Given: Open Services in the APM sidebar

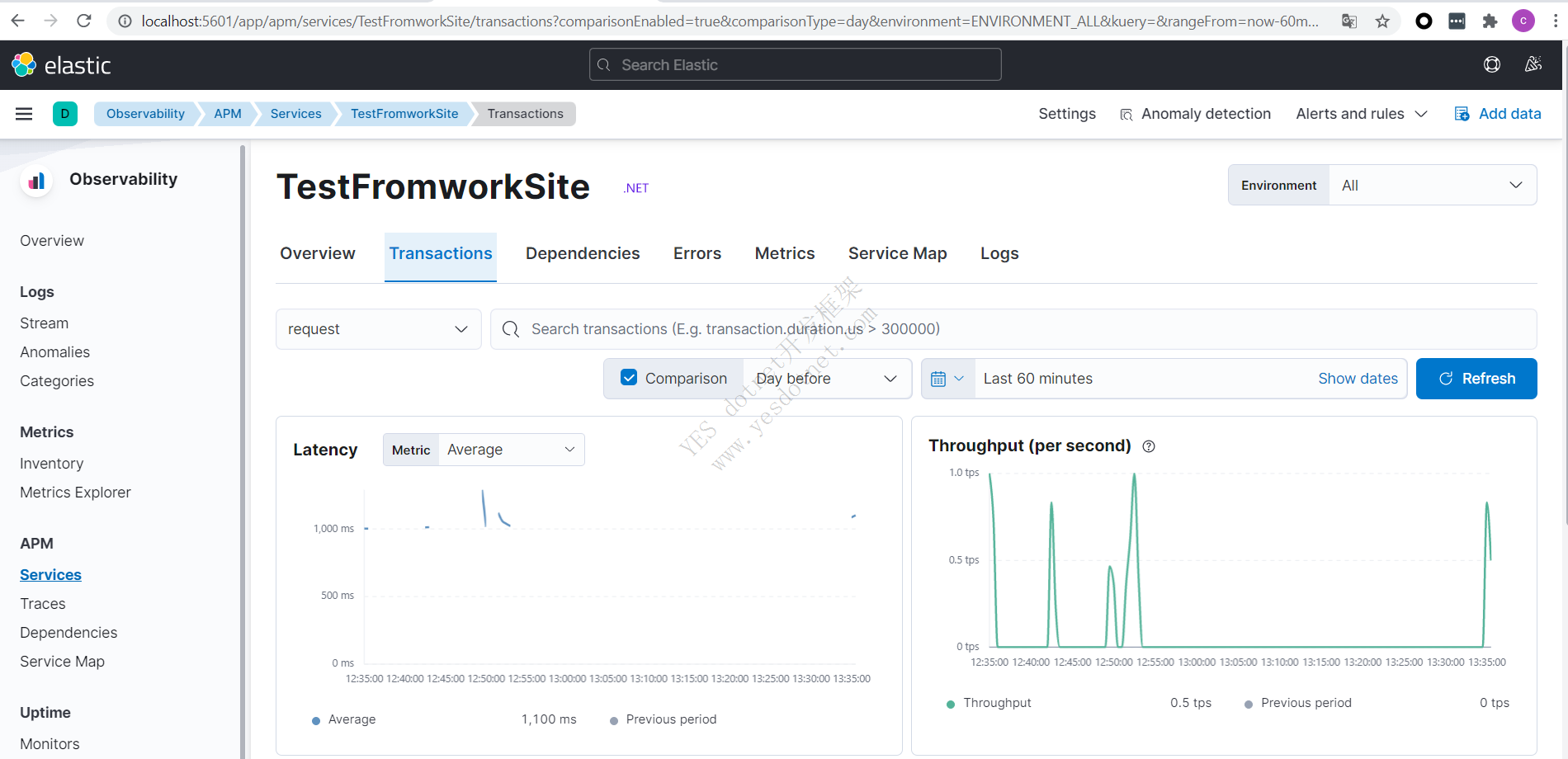Looking at the screenshot, I should point(50,575).
